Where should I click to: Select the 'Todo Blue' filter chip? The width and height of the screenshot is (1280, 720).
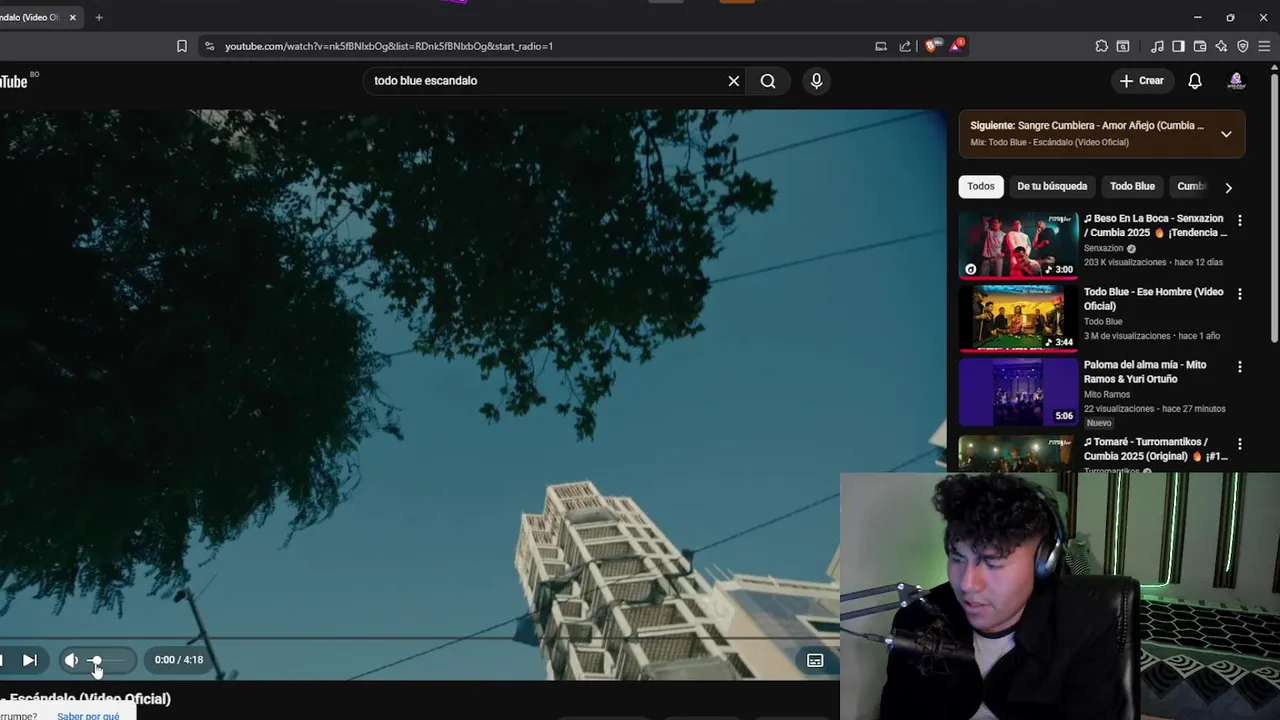coord(1132,186)
